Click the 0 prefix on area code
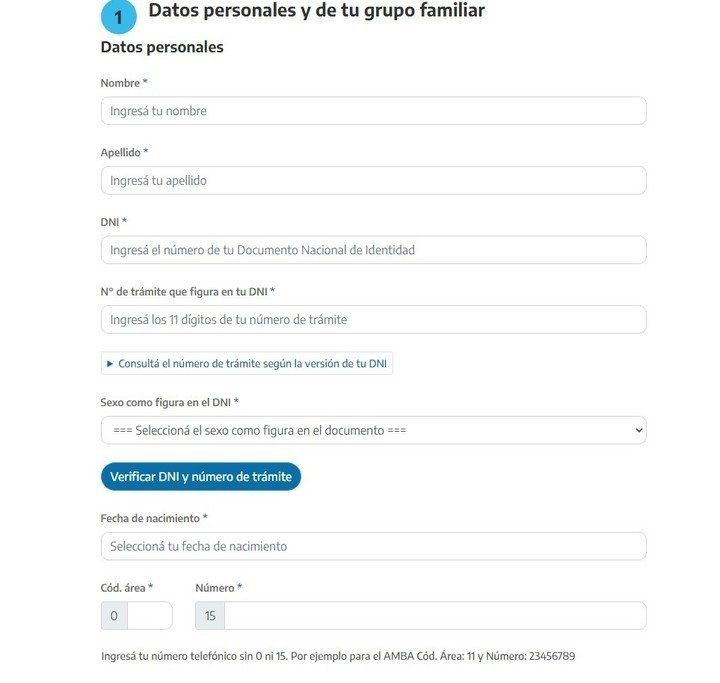The height and width of the screenshot is (683, 720). tap(114, 616)
